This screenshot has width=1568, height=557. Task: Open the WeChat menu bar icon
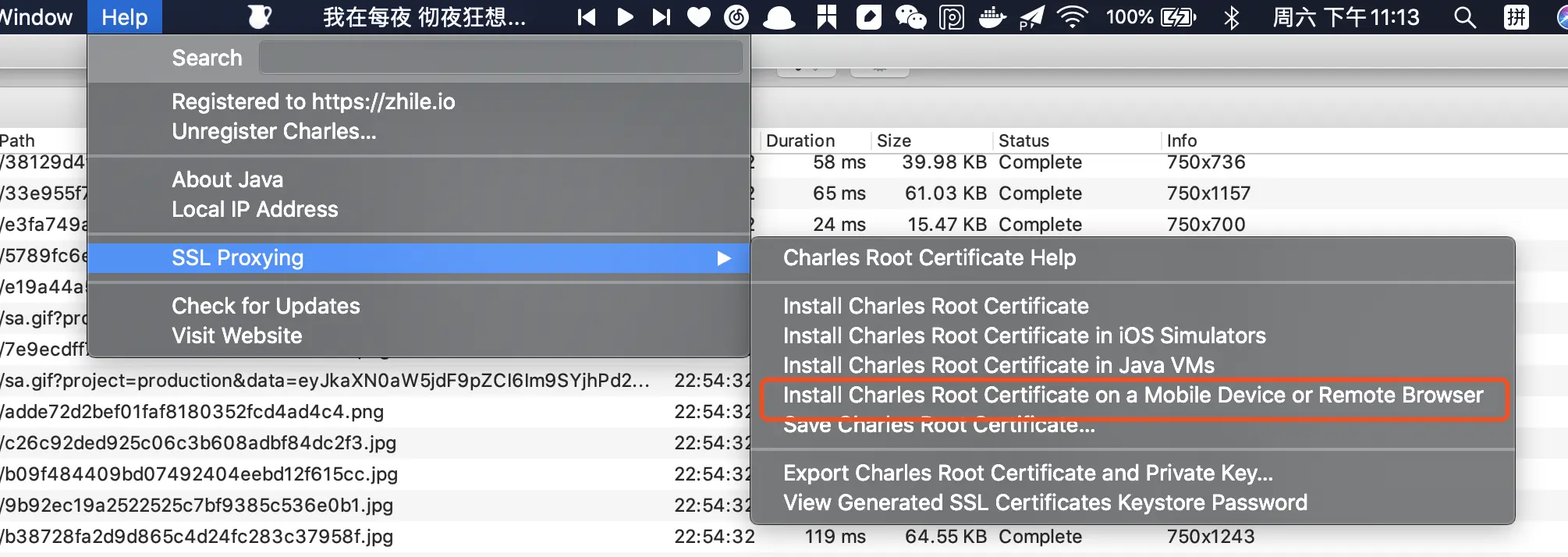tap(910, 17)
